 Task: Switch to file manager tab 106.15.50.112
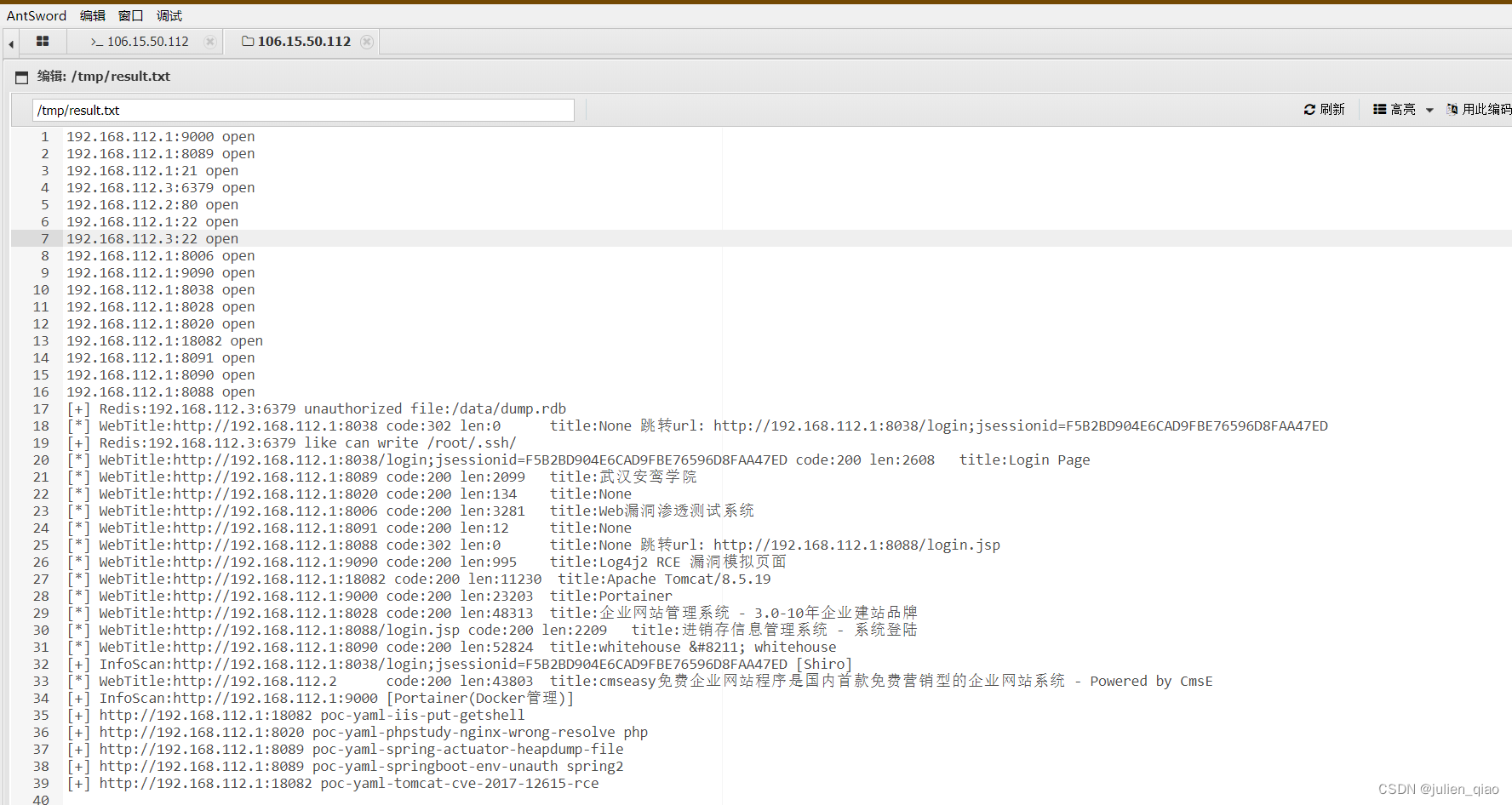pos(304,41)
